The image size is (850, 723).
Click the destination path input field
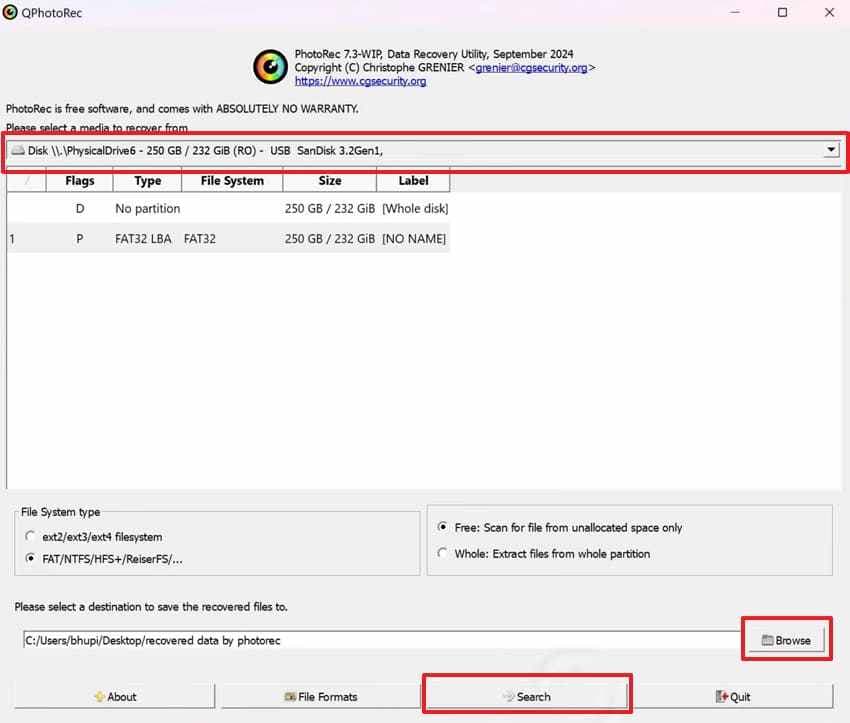pyautogui.click(x=382, y=640)
